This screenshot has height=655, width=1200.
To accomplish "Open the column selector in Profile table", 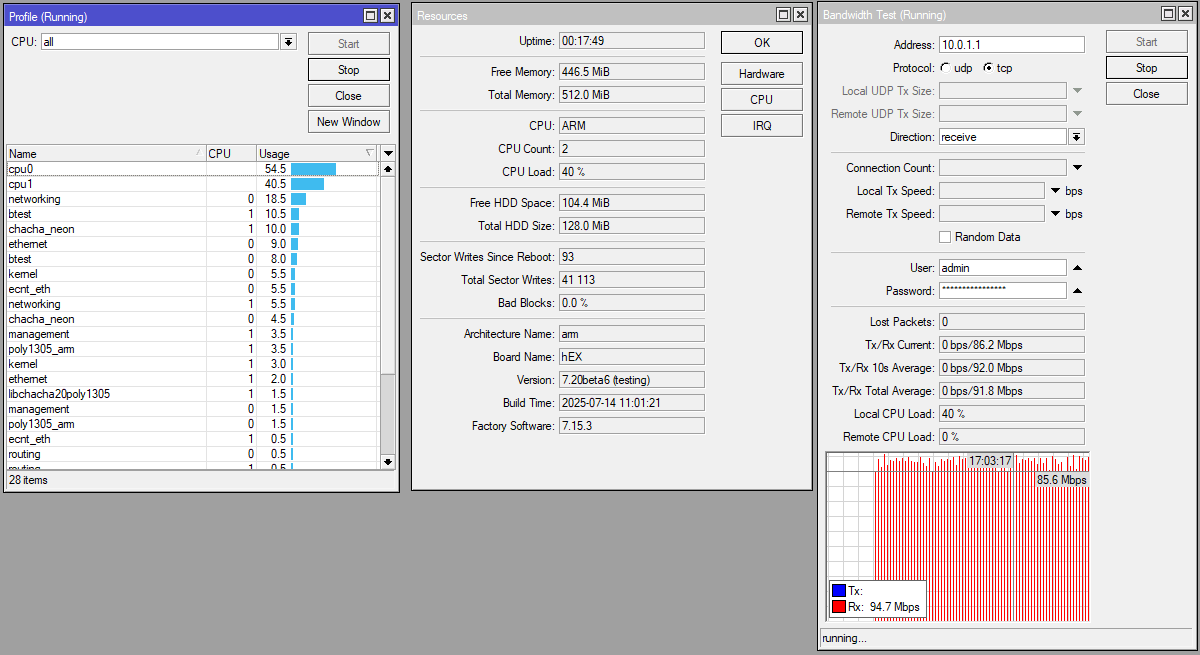I will tap(389, 153).
